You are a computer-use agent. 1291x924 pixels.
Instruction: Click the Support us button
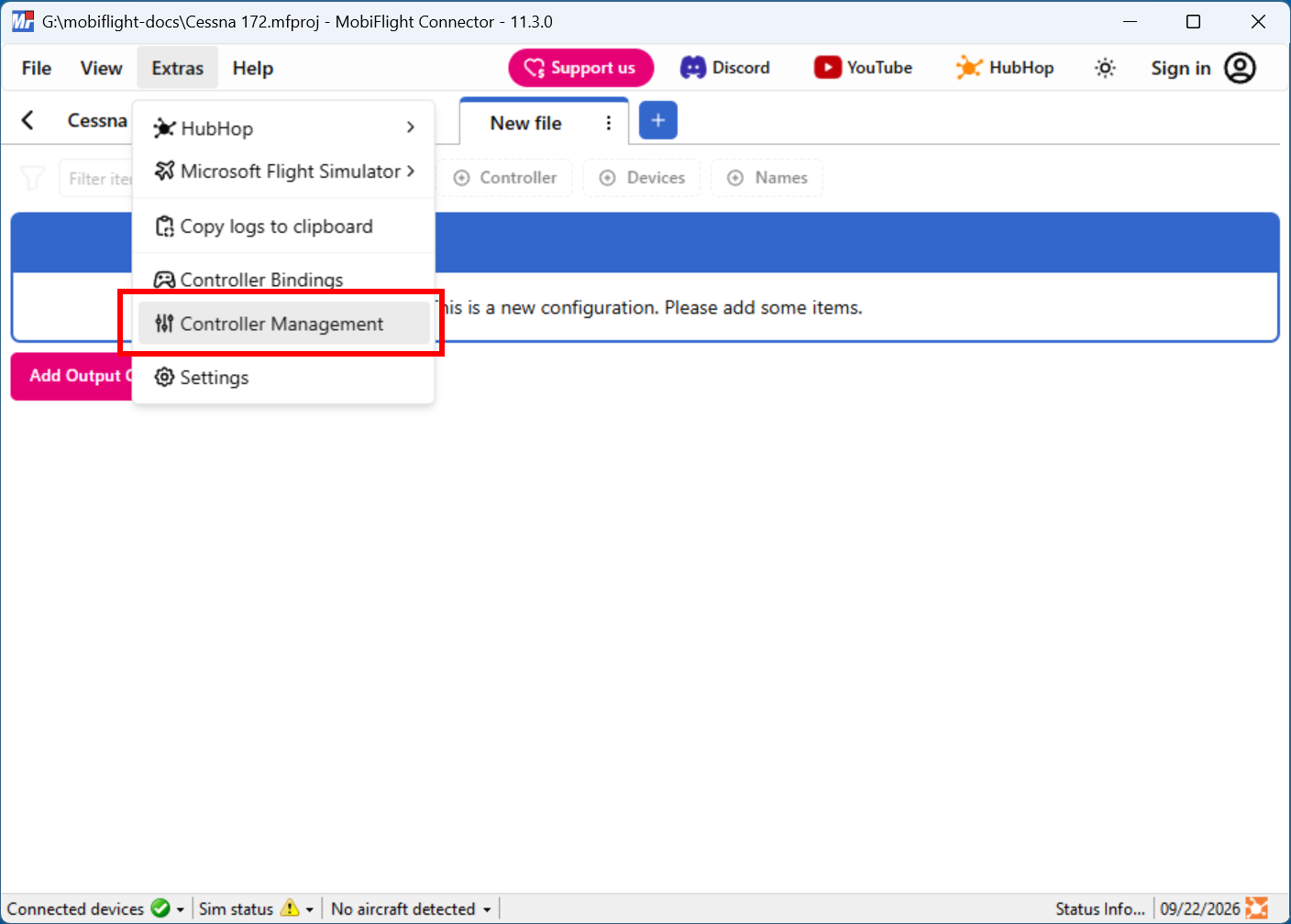[x=580, y=68]
